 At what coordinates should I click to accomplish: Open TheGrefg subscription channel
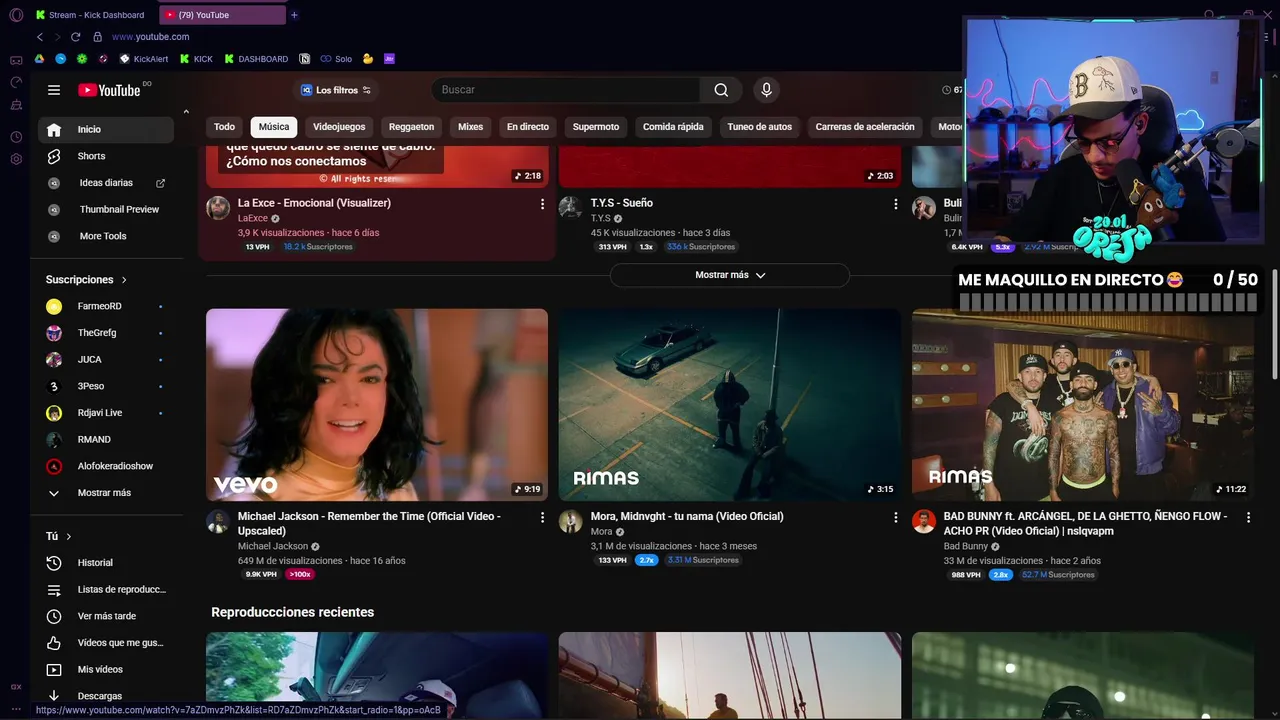click(106, 333)
